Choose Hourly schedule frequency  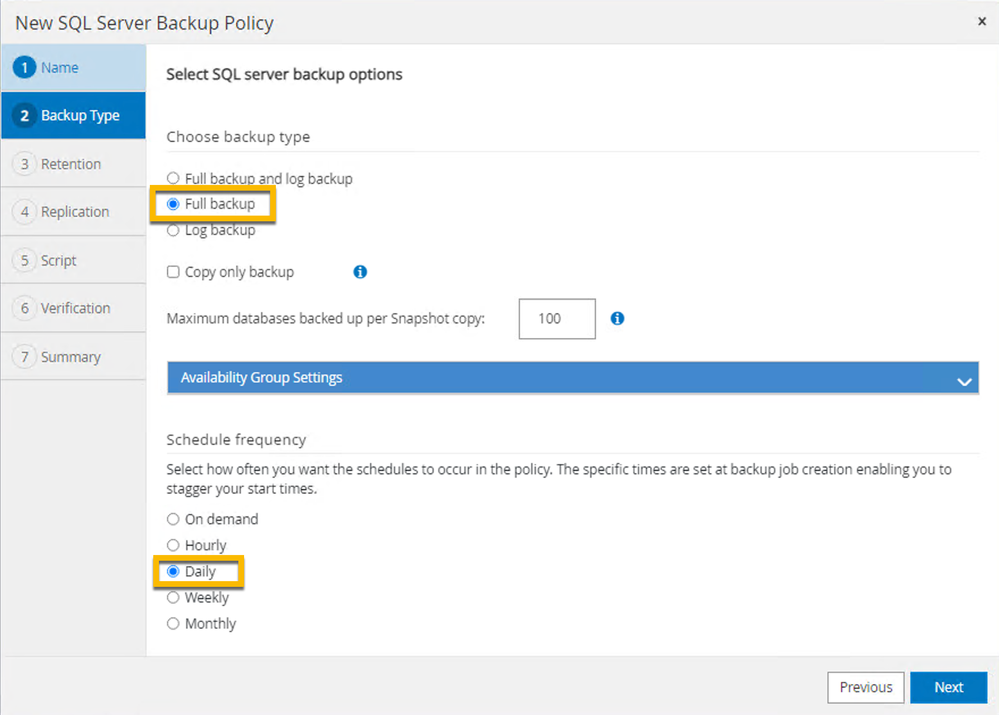(173, 545)
